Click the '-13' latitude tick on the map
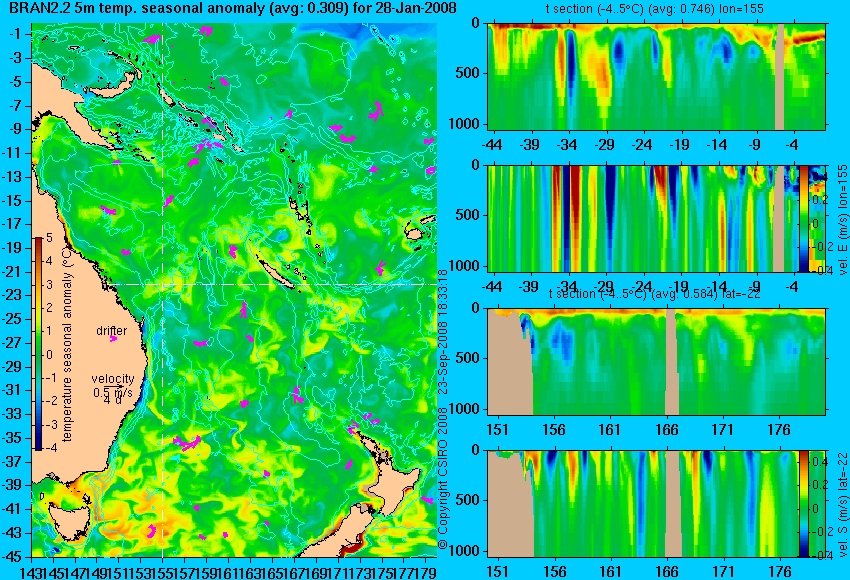The height and width of the screenshot is (580, 850). click(12, 177)
